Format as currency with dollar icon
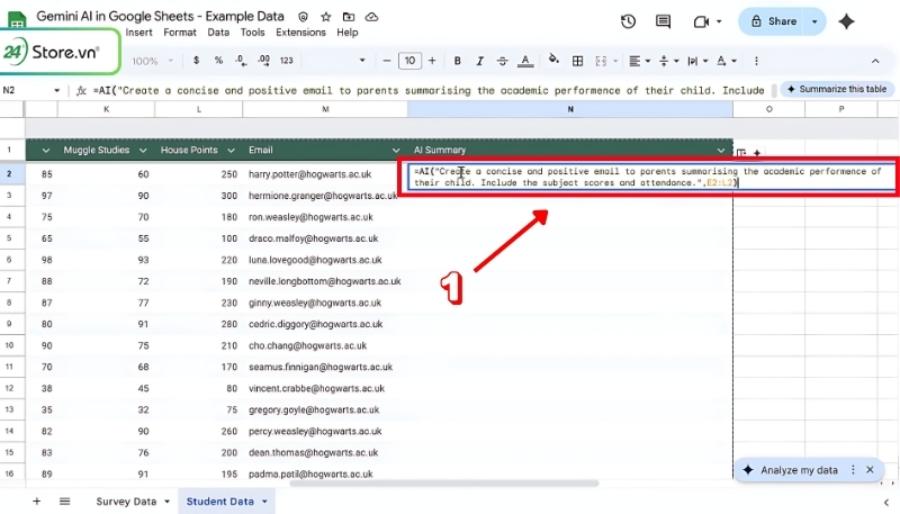Viewport: 900px width, 514px height. pyautogui.click(x=196, y=60)
